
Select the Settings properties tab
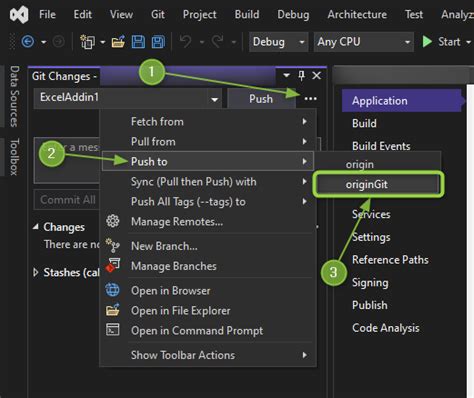pyautogui.click(x=371, y=237)
